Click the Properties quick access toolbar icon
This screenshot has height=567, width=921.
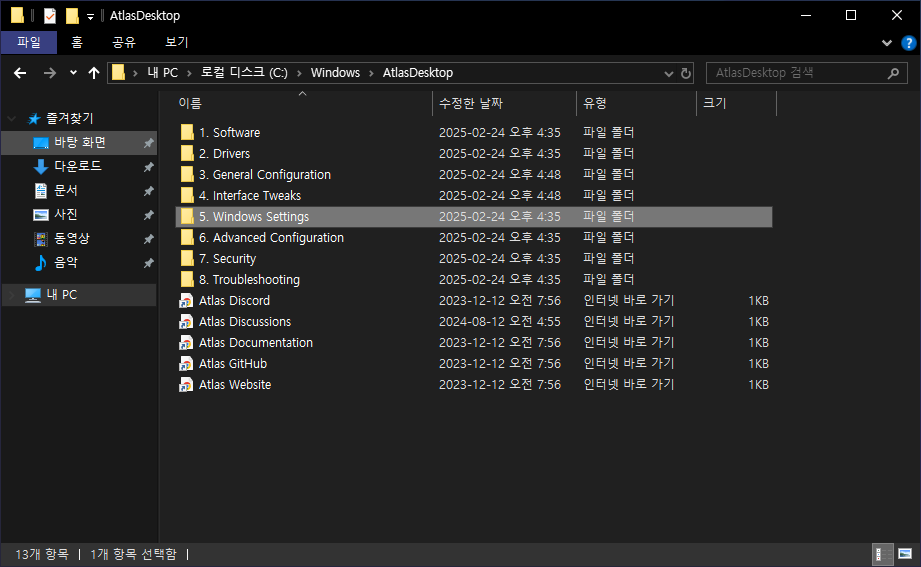[50, 16]
